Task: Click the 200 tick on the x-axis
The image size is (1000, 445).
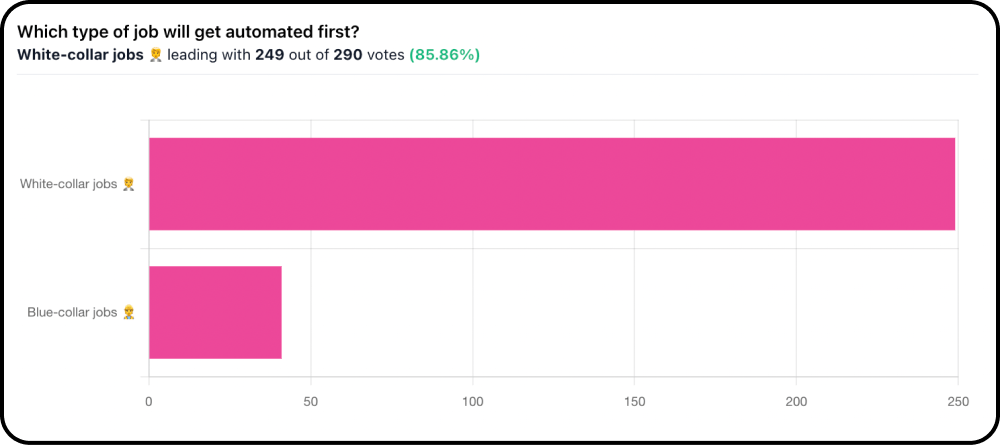Action: [x=797, y=402]
